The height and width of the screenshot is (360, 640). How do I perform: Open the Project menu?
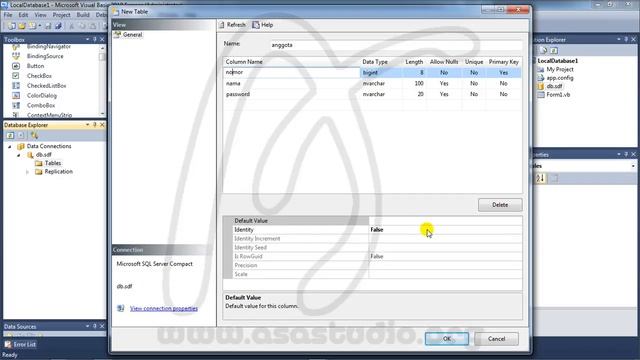coord(61,15)
